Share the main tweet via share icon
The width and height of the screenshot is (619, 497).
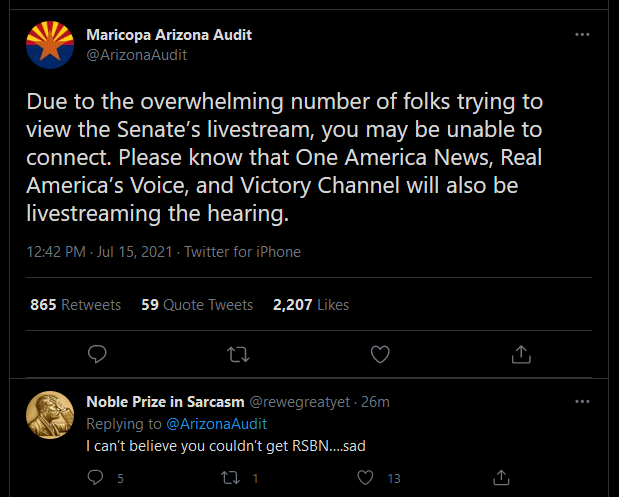[x=521, y=354]
